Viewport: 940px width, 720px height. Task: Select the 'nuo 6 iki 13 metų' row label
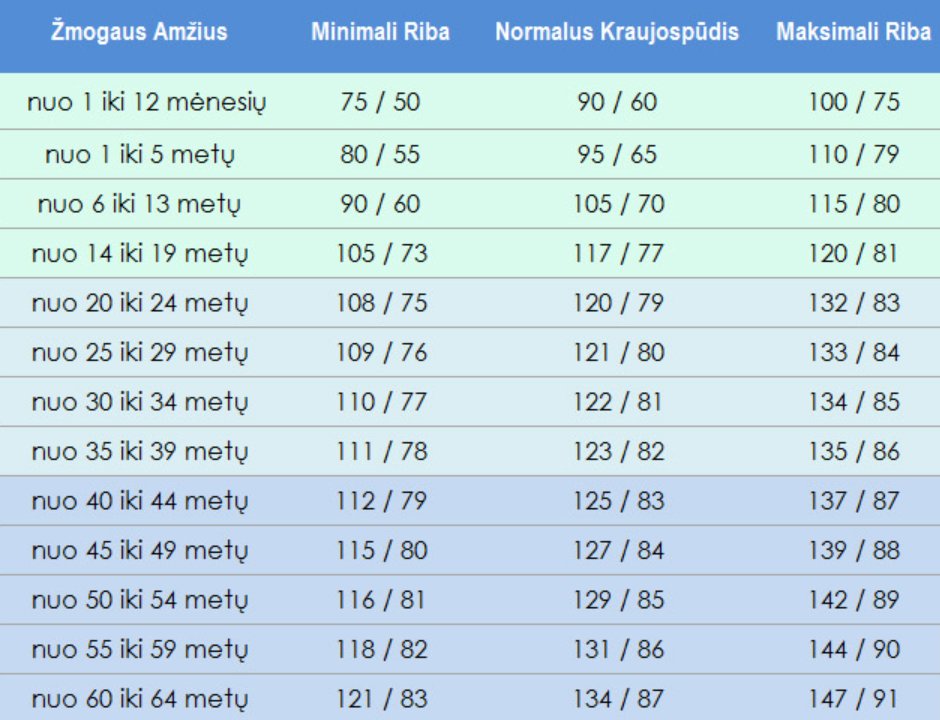(139, 204)
